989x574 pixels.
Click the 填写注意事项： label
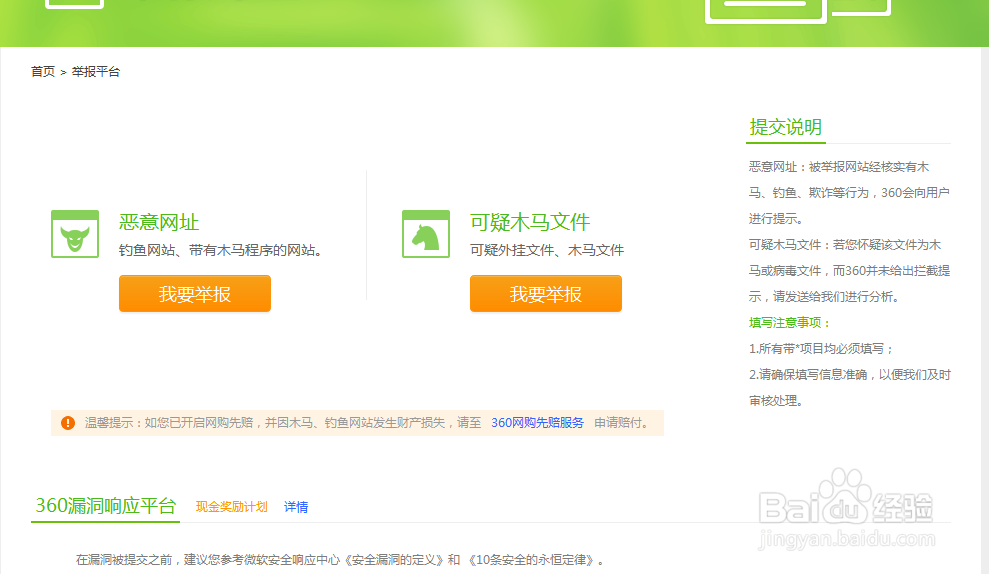tap(790, 322)
